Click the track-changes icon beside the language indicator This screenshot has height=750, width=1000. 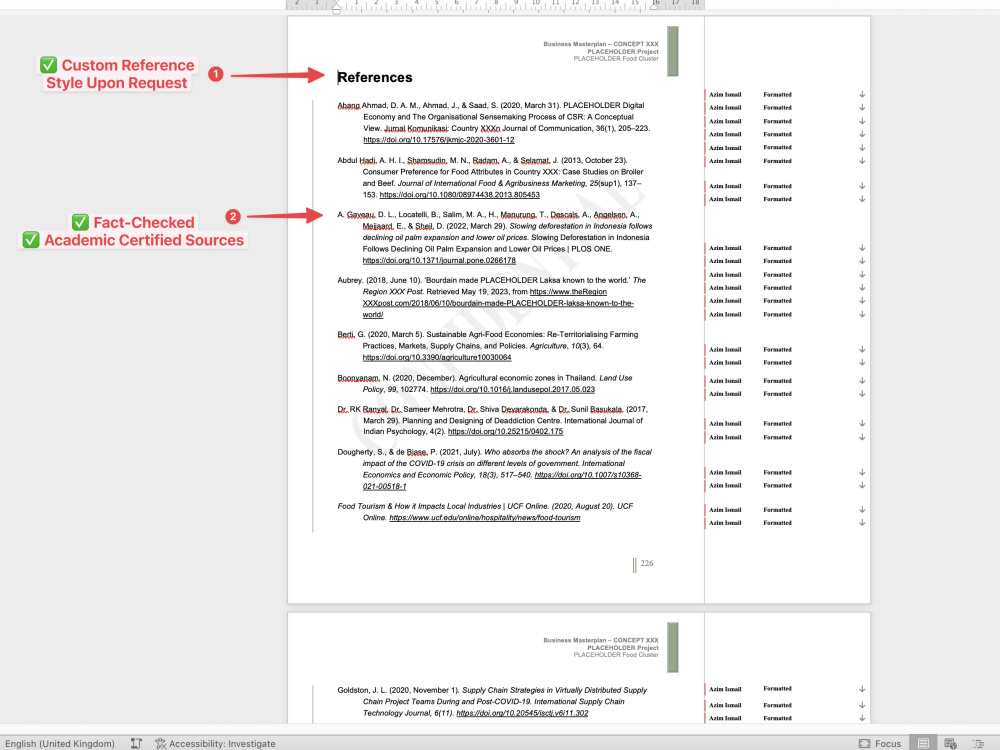(136, 743)
